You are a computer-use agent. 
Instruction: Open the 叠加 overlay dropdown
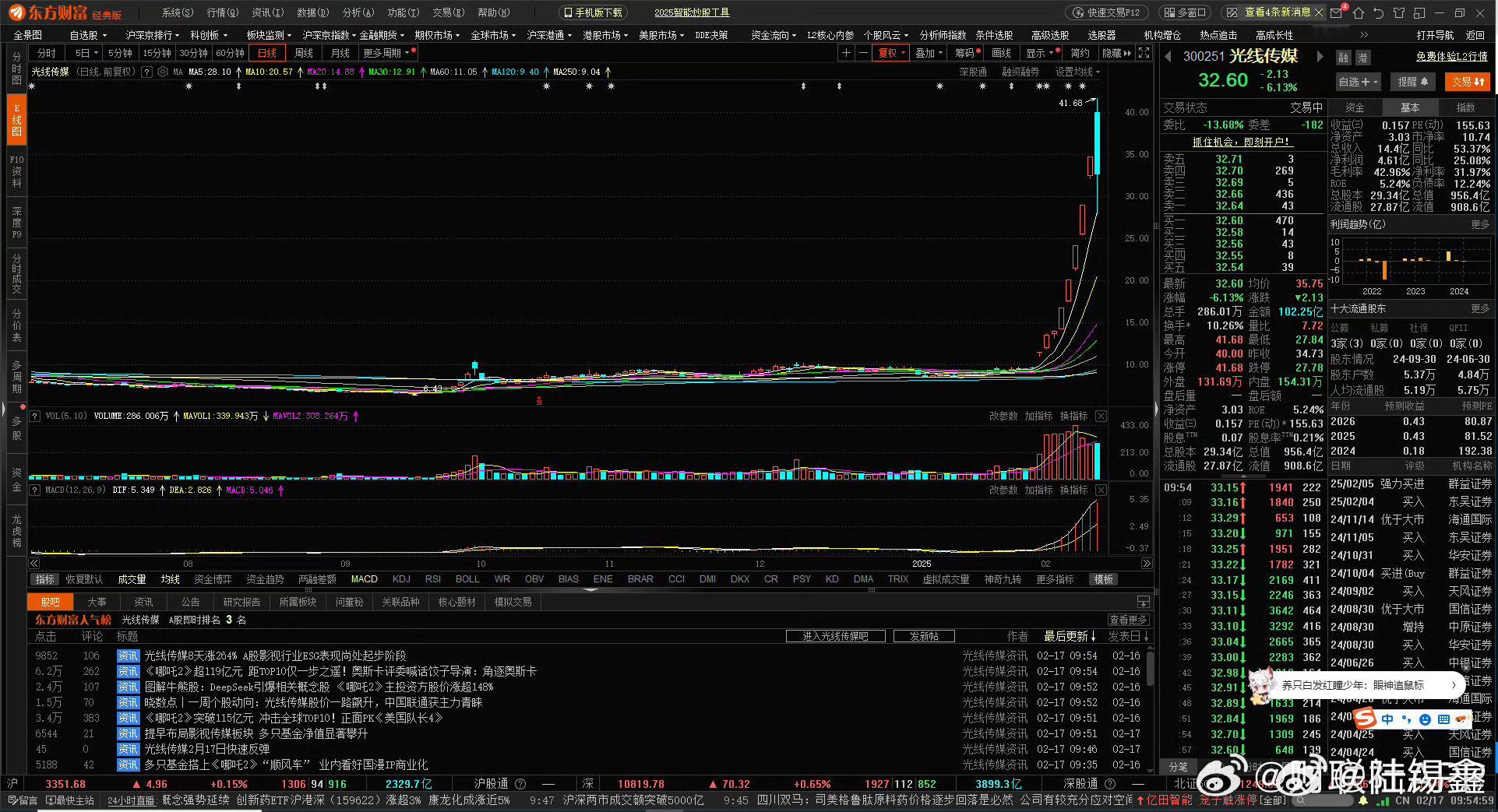coord(929,53)
